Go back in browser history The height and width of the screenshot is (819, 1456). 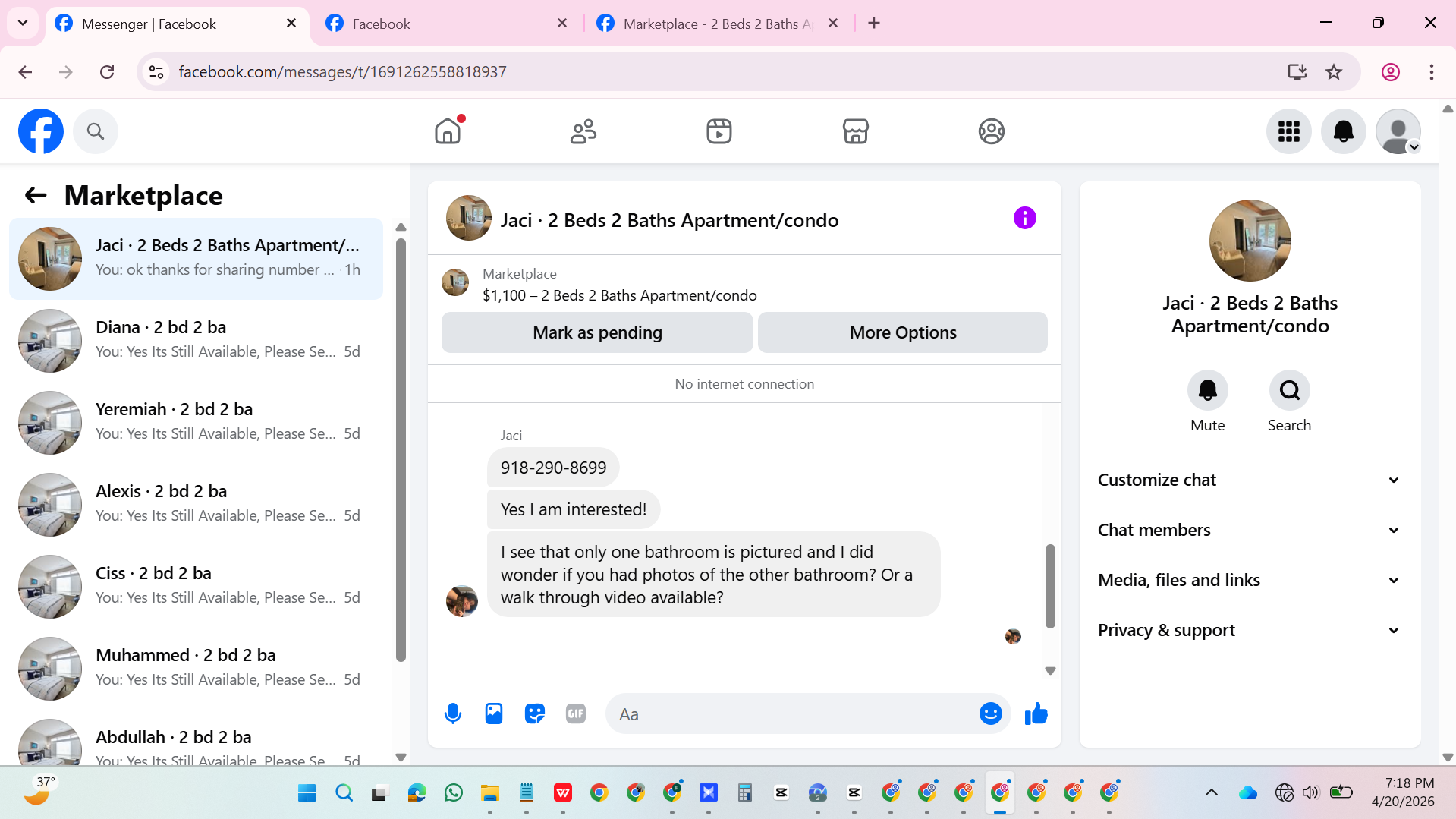(25, 72)
